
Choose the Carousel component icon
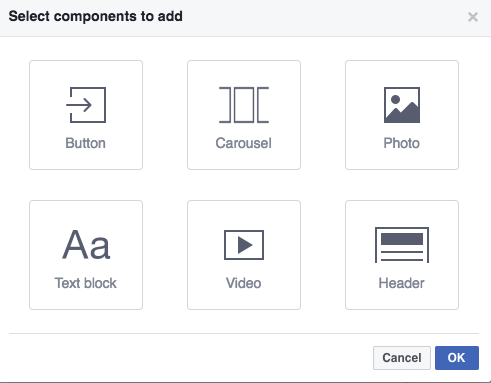244,105
